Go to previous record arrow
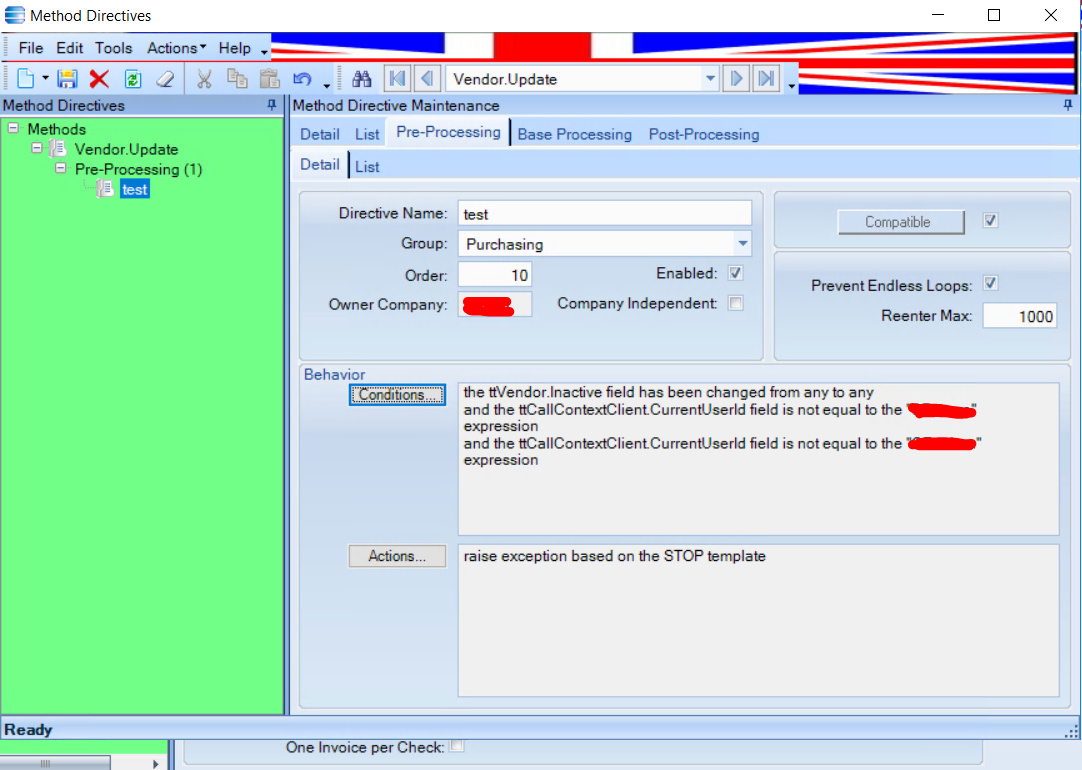 coord(427,79)
